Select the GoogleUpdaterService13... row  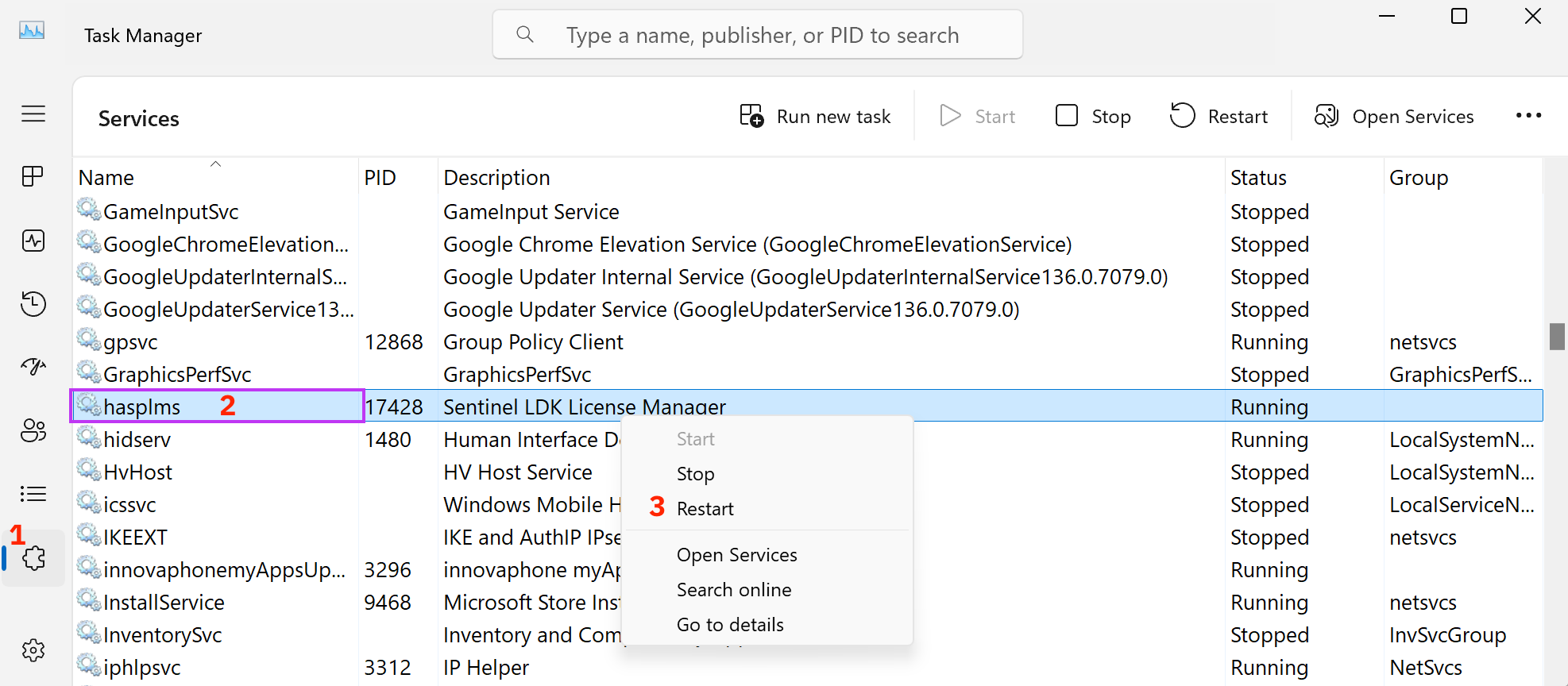[808, 310]
